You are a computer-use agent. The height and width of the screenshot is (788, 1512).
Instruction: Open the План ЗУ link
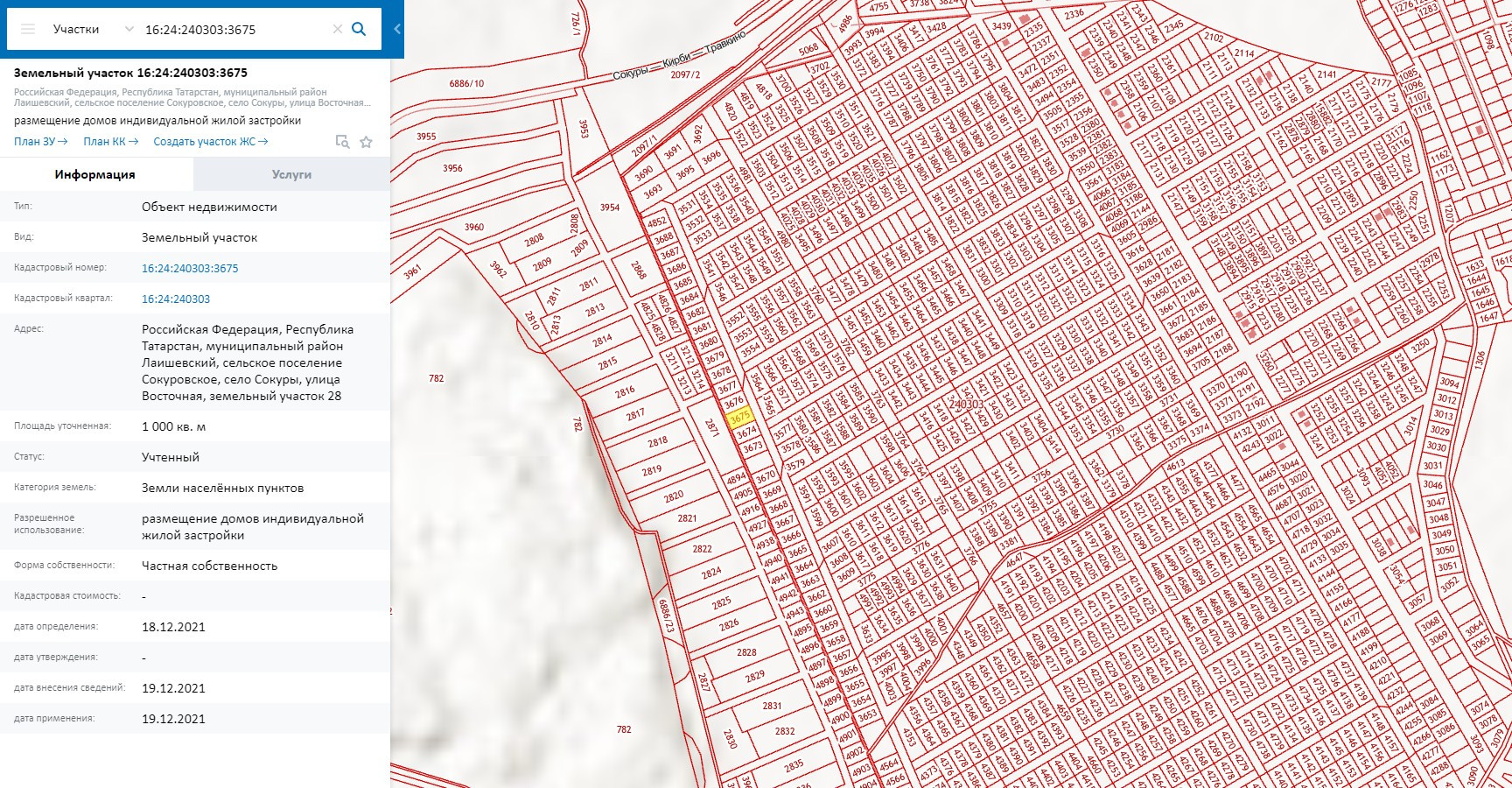point(40,141)
